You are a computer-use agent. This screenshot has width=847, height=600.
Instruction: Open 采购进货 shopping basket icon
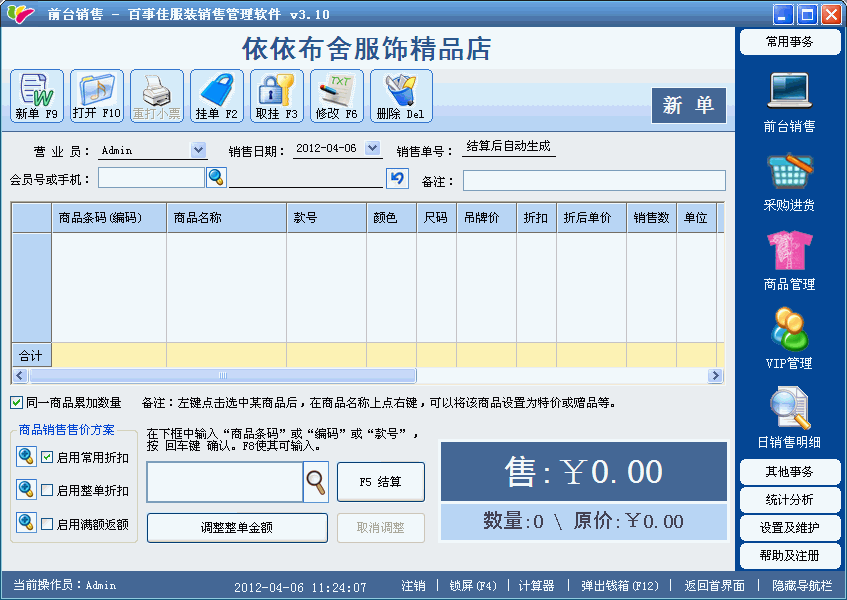(789, 182)
